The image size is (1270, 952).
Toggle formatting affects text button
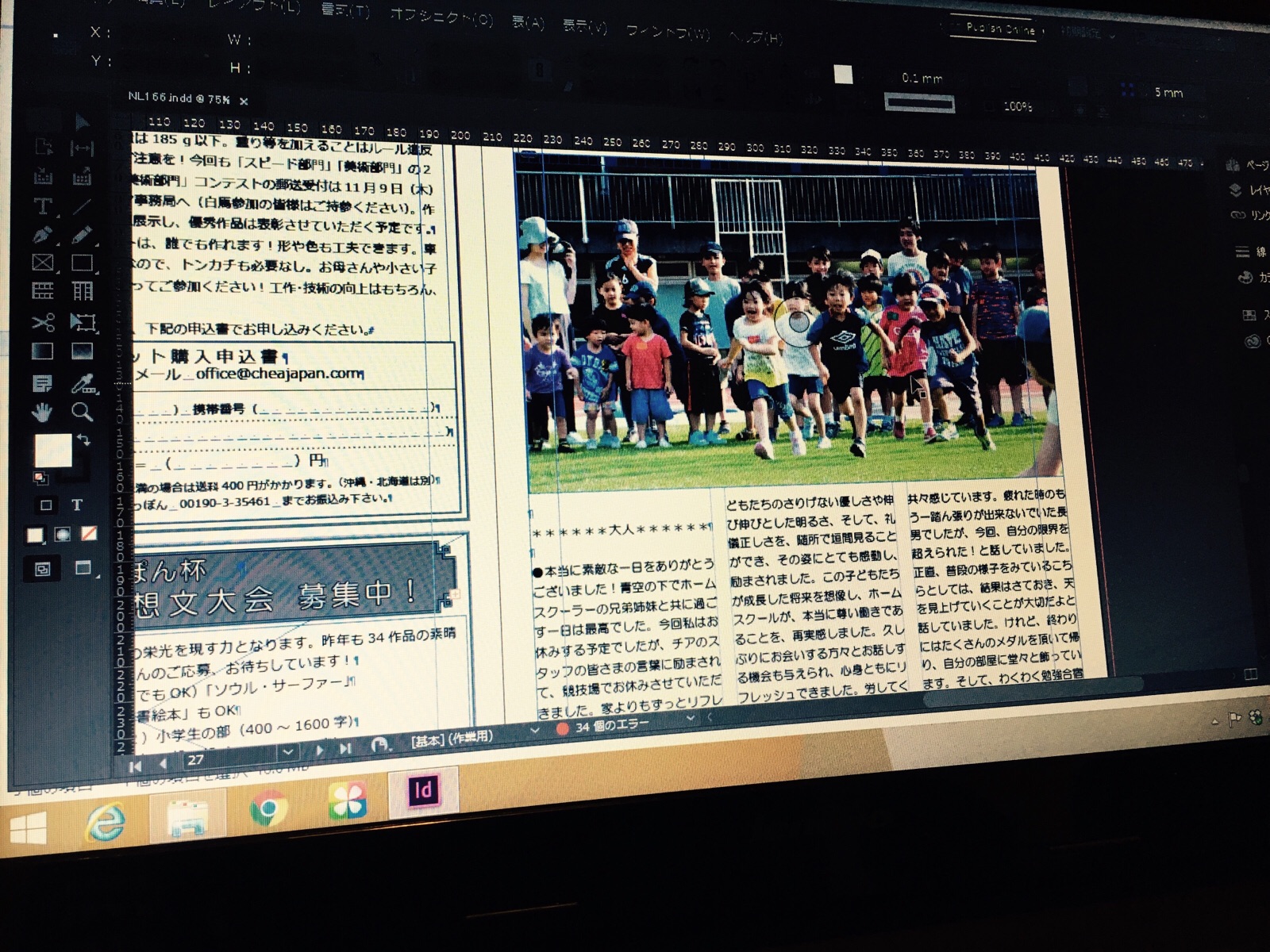77,505
